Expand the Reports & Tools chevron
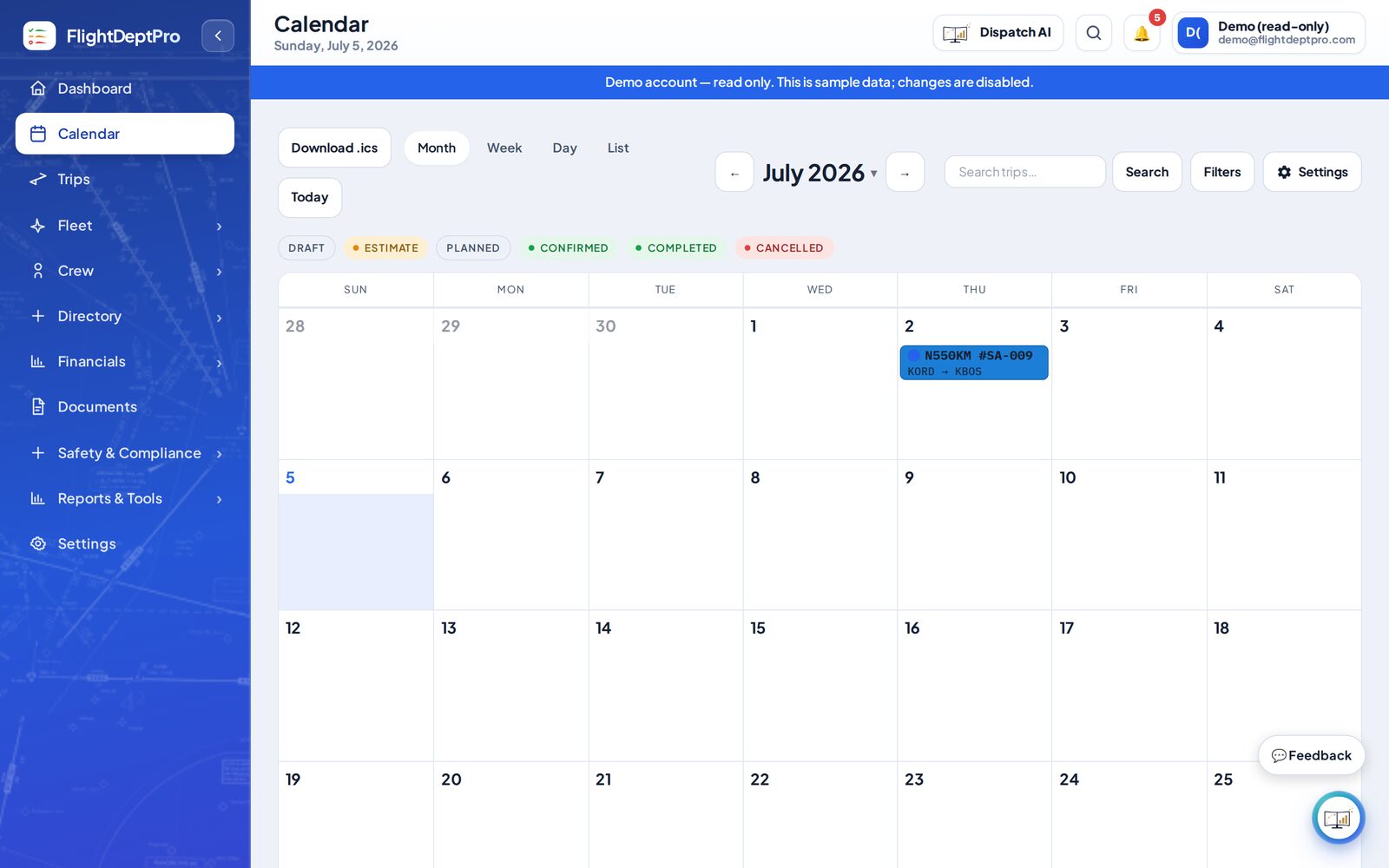1389x868 pixels. coord(219,499)
